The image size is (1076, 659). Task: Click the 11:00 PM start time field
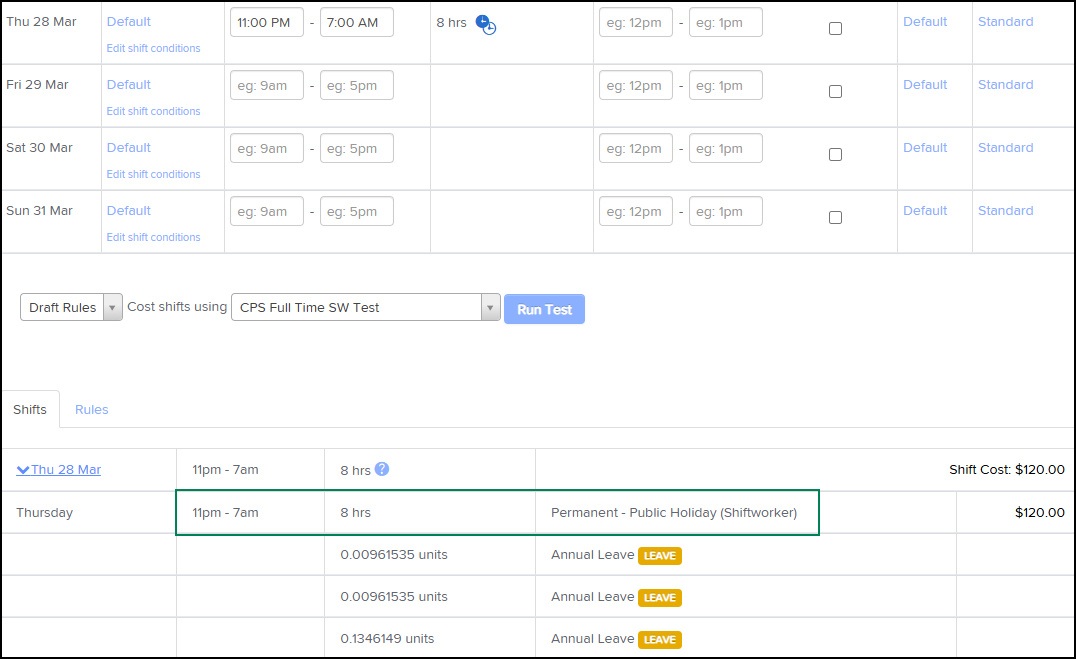pos(267,23)
